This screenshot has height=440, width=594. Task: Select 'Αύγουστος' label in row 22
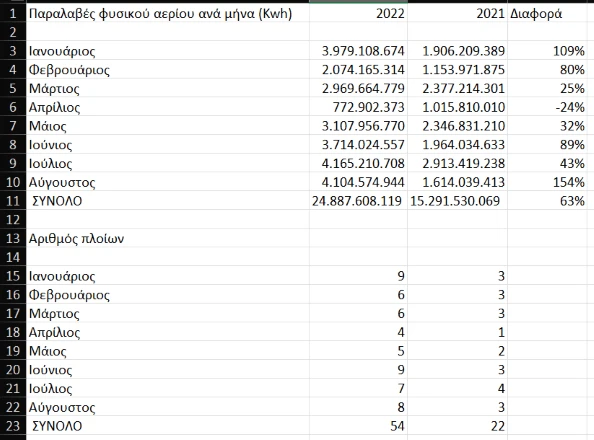point(62,407)
